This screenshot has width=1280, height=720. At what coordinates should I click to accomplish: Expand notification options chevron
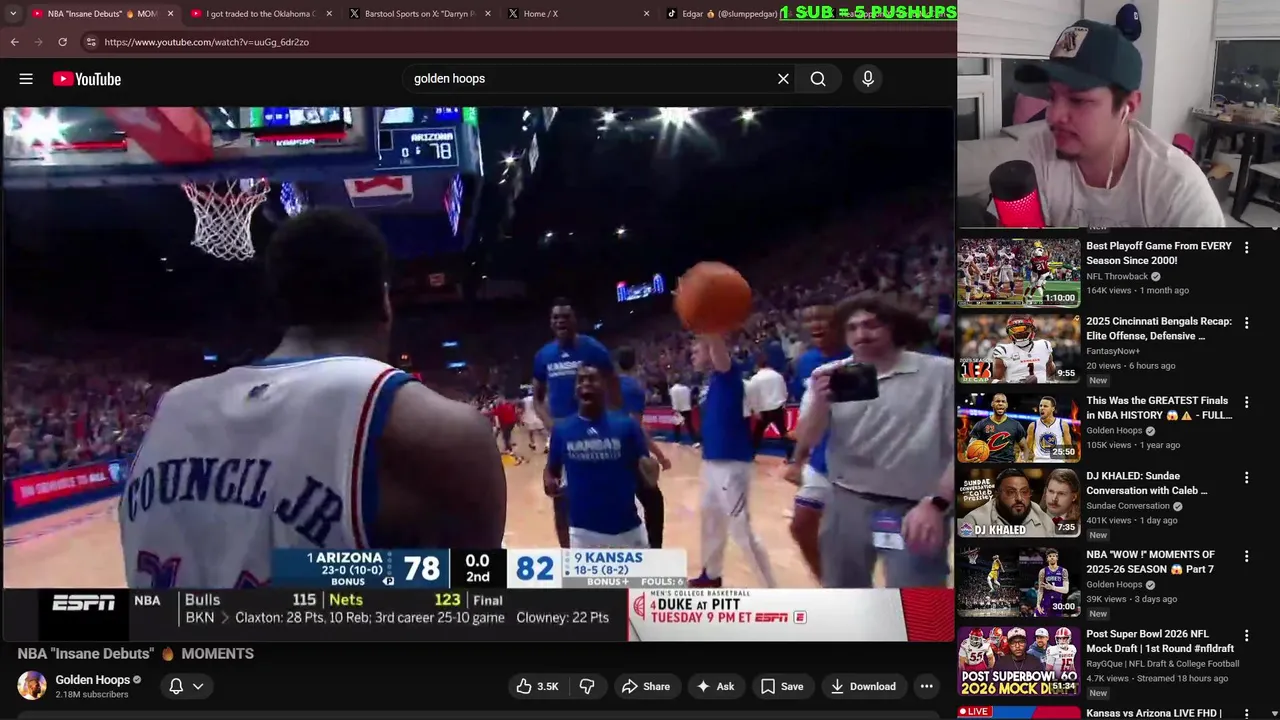point(198,686)
